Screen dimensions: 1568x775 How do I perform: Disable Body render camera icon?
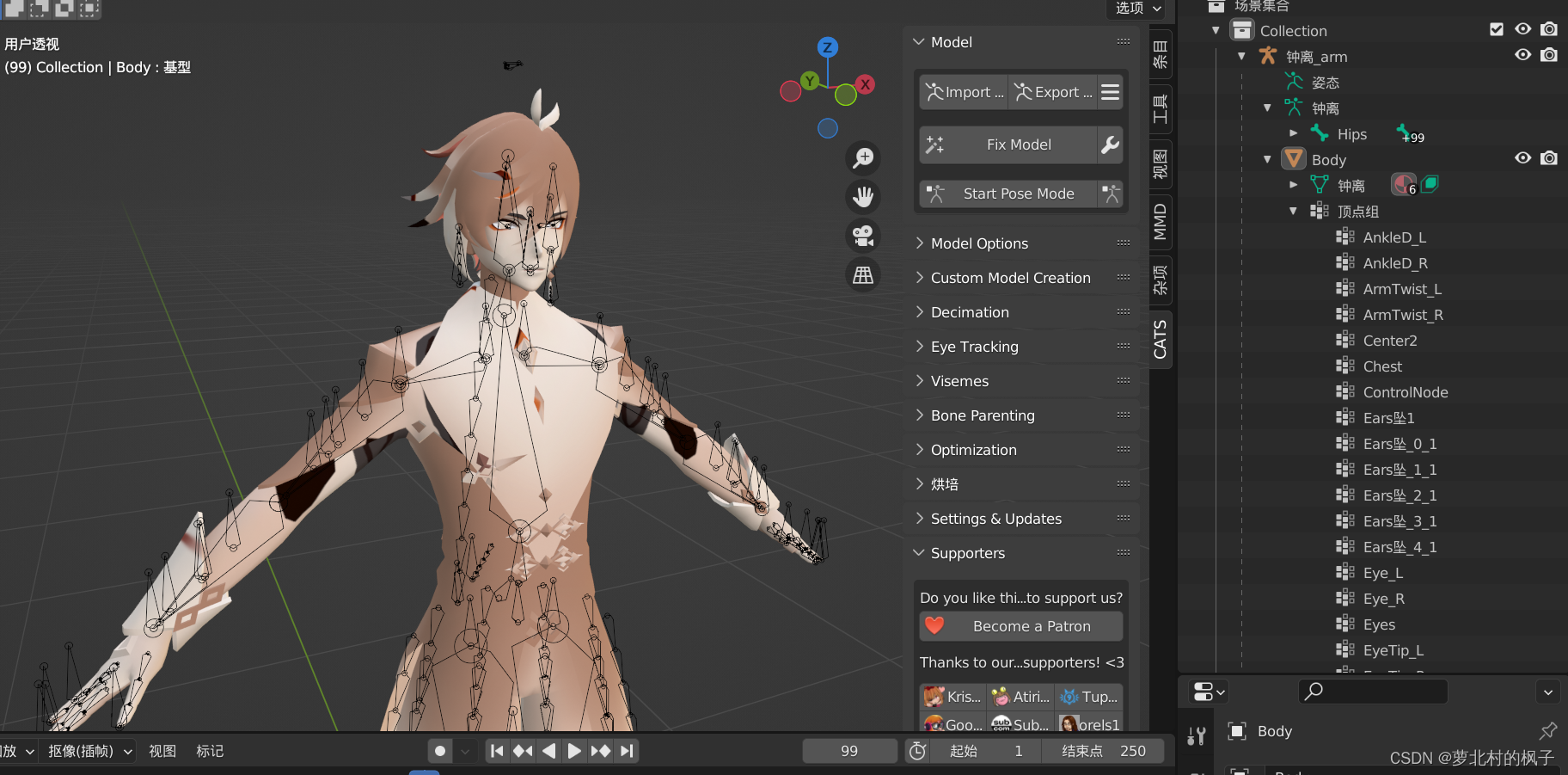point(1549,158)
